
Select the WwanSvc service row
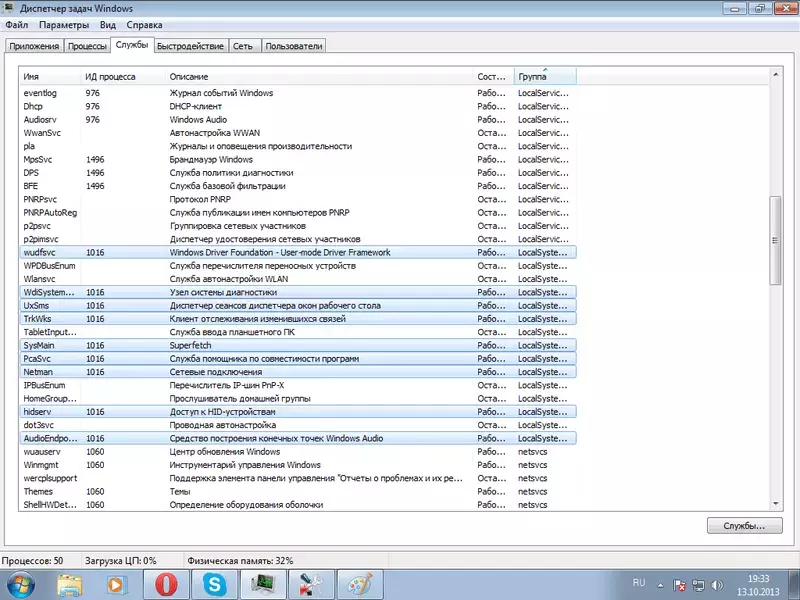point(298,133)
